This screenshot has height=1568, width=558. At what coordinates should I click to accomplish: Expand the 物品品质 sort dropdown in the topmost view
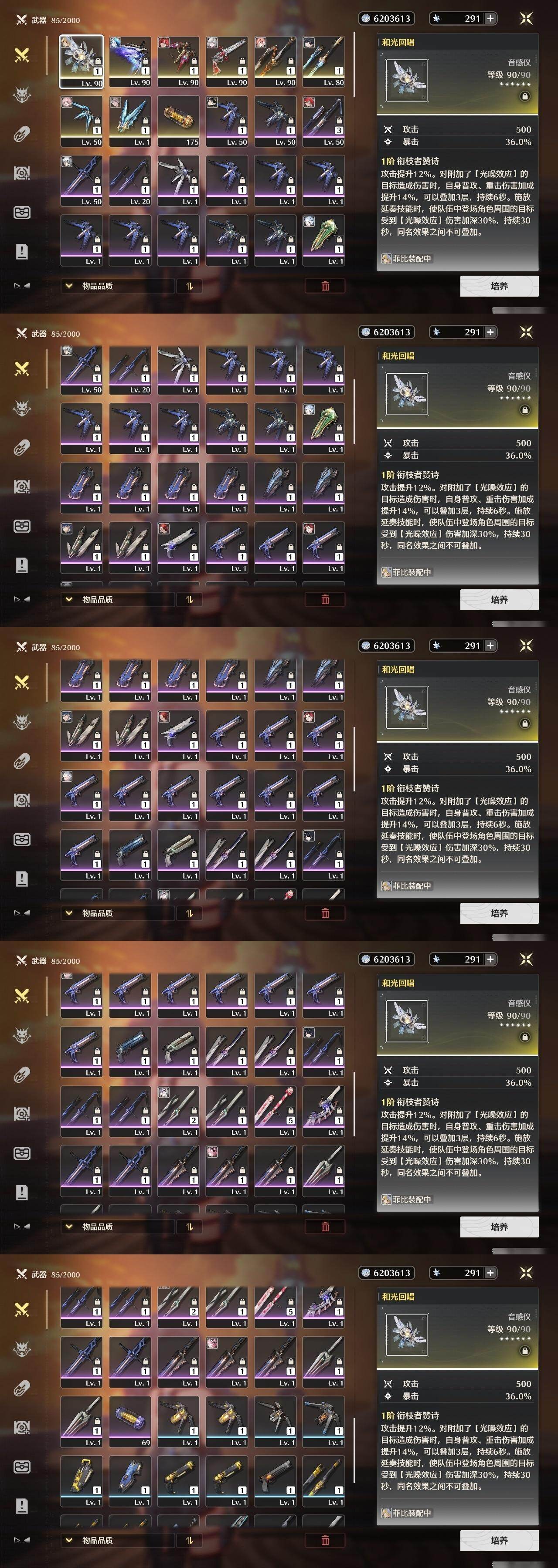pos(118,286)
